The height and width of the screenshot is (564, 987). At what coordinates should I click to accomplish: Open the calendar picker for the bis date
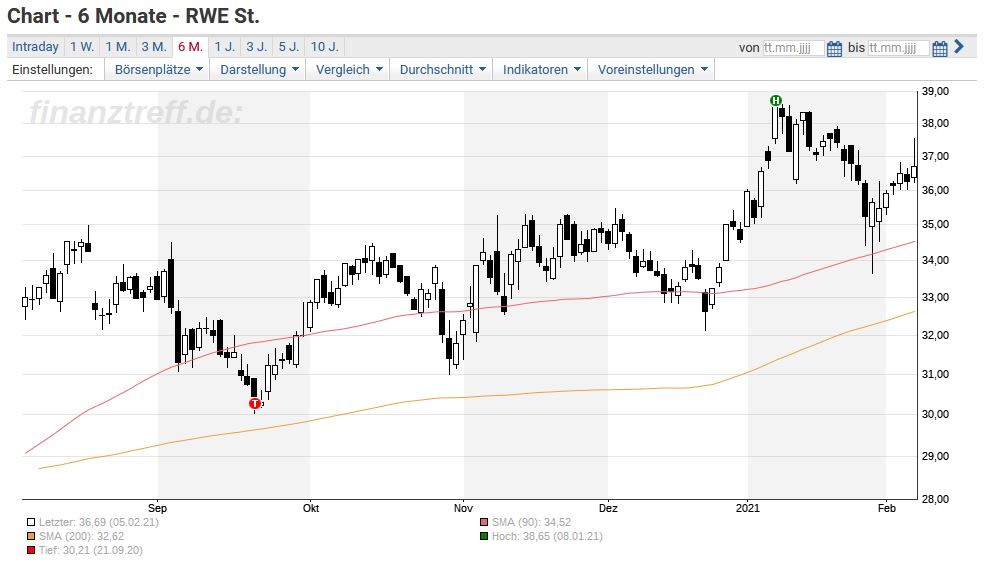coord(940,48)
